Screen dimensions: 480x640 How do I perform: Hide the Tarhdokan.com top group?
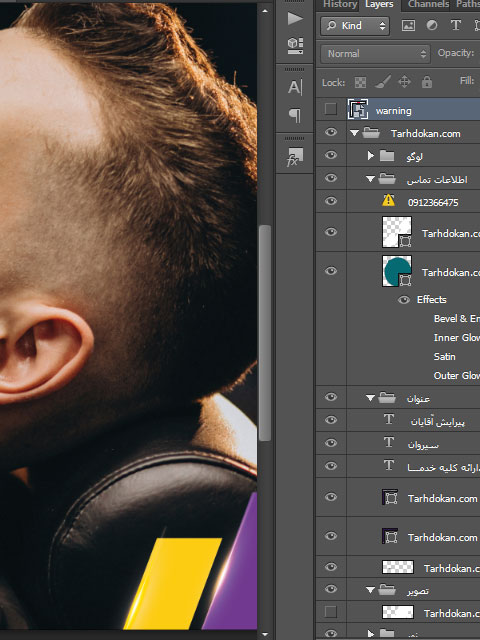(331, 132)
